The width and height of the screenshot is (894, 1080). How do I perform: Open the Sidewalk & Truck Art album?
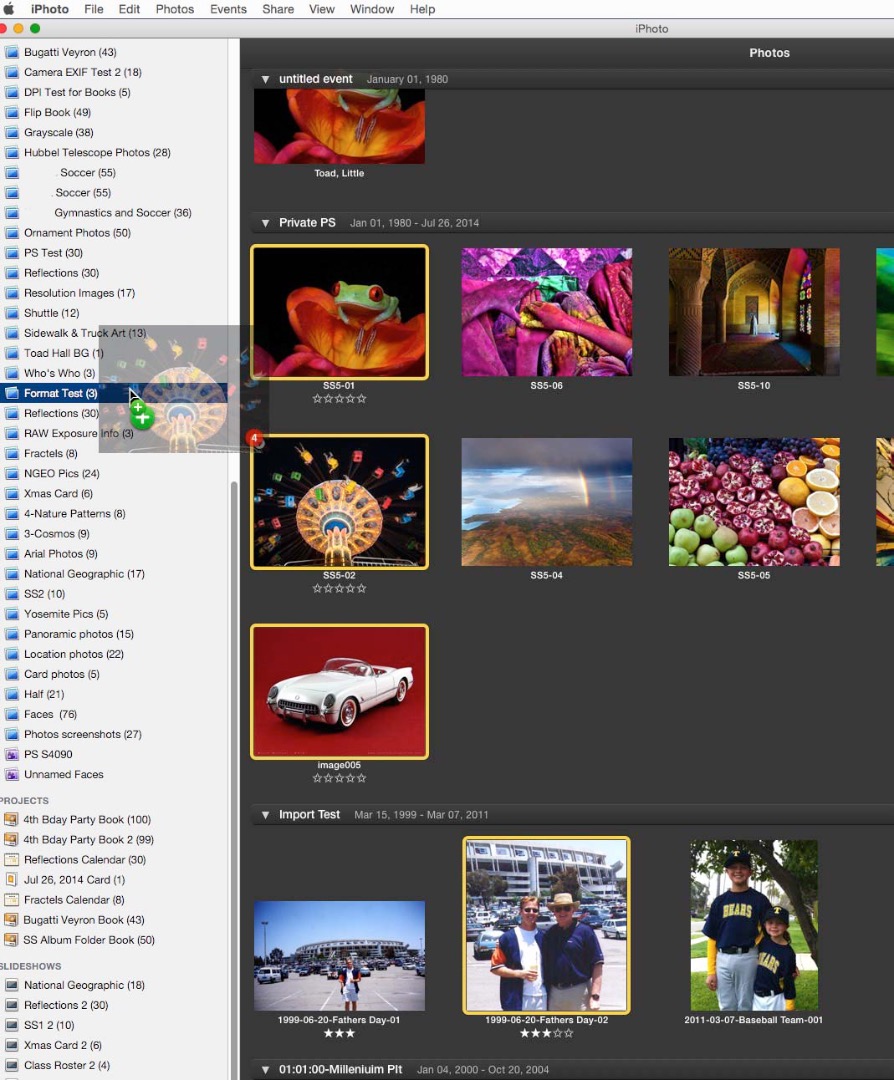click(114, 333)
